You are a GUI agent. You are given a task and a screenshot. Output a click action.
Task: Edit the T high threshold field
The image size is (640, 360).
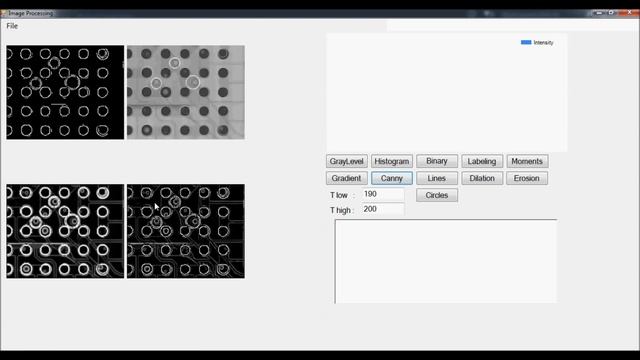(382, 209)
